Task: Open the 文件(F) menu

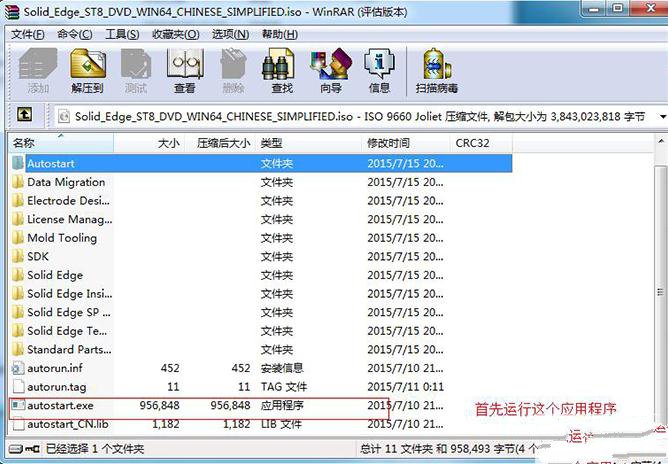Action: tap(28, 34)
